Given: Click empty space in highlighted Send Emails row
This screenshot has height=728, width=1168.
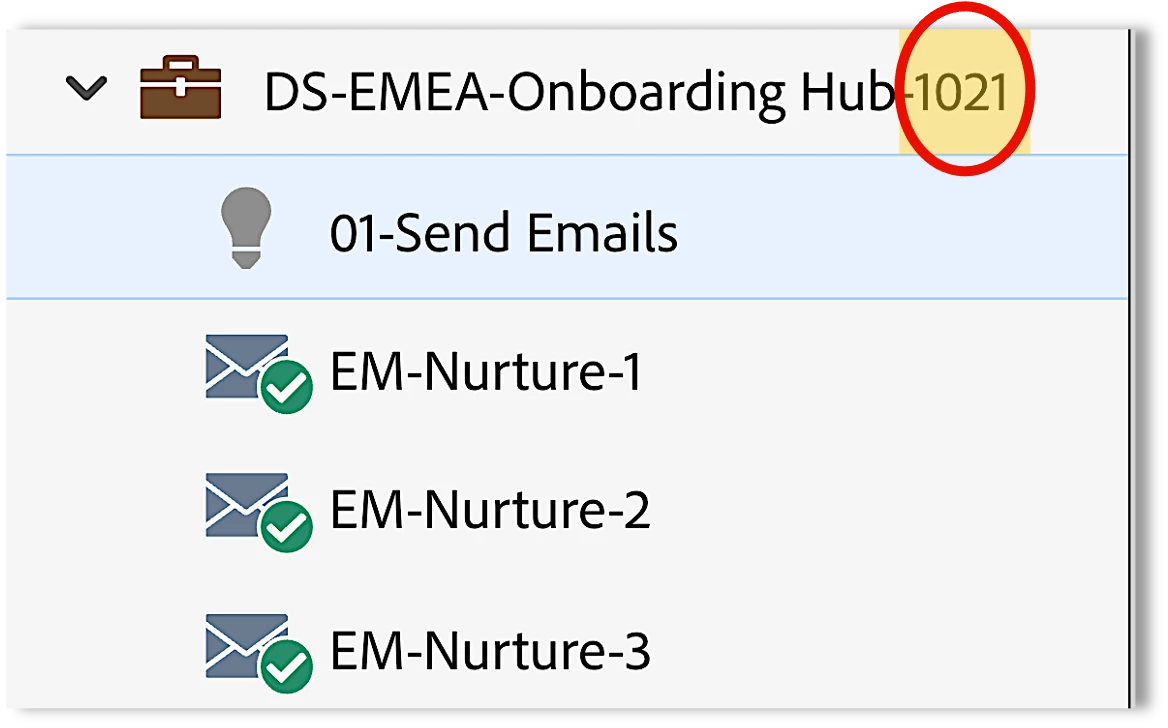Looking at the screenshot, I should 894,227.
